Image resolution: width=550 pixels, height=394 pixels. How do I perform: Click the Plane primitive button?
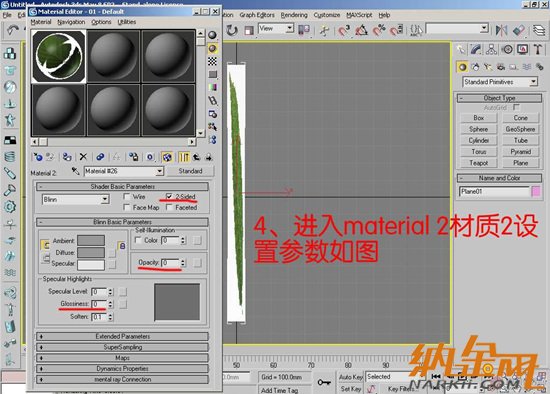[521, 163]
